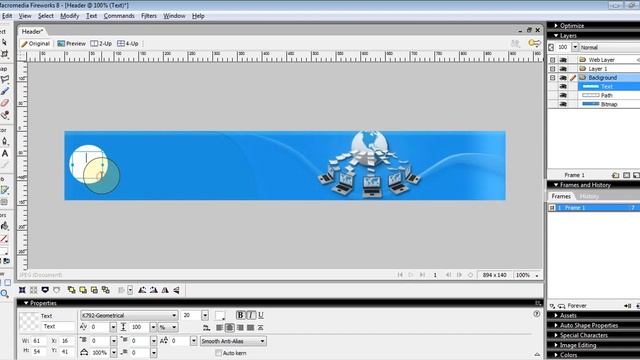
Task: Click the left text alignment button
Action: [219, 327]
